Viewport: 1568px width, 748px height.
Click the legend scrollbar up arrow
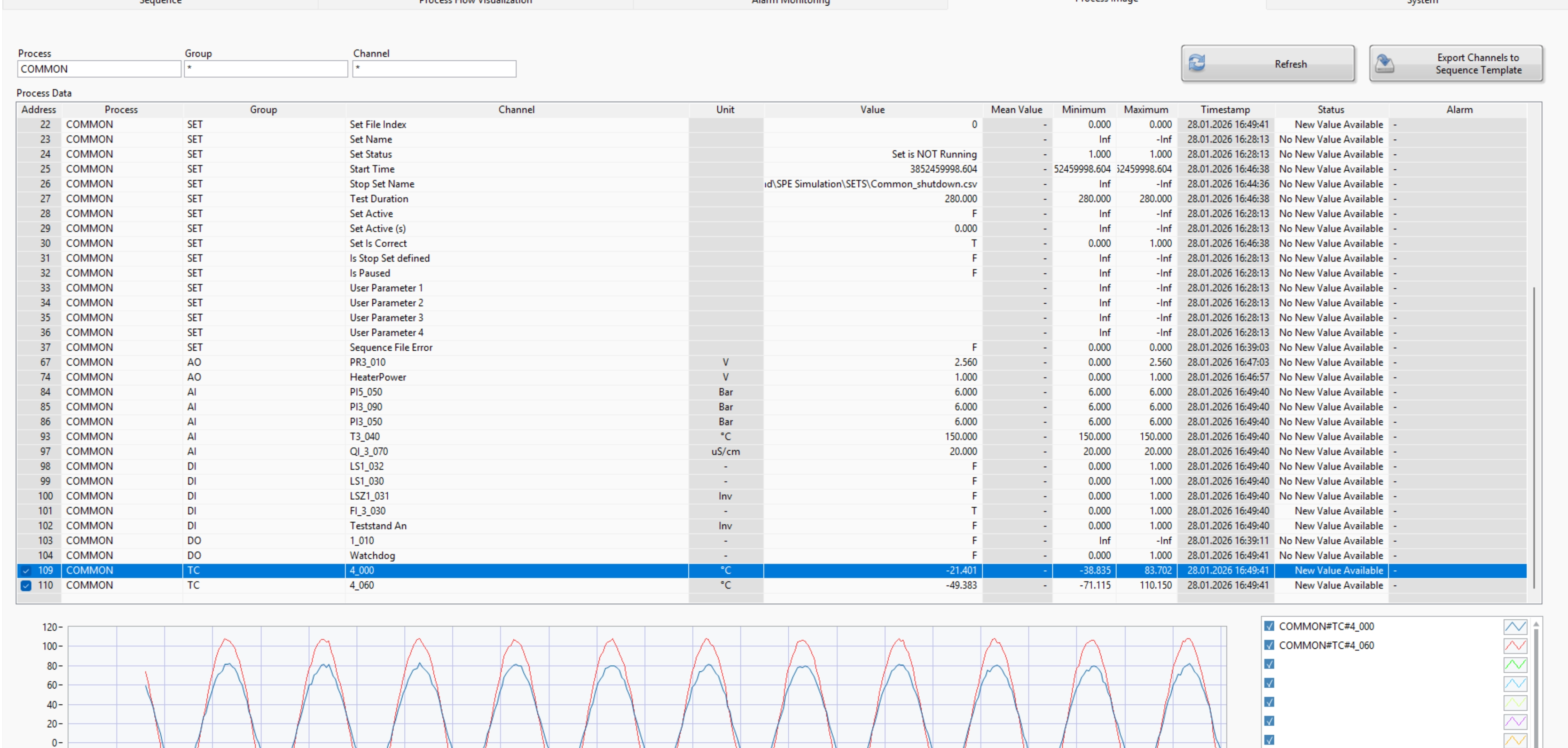(1536, 624)
